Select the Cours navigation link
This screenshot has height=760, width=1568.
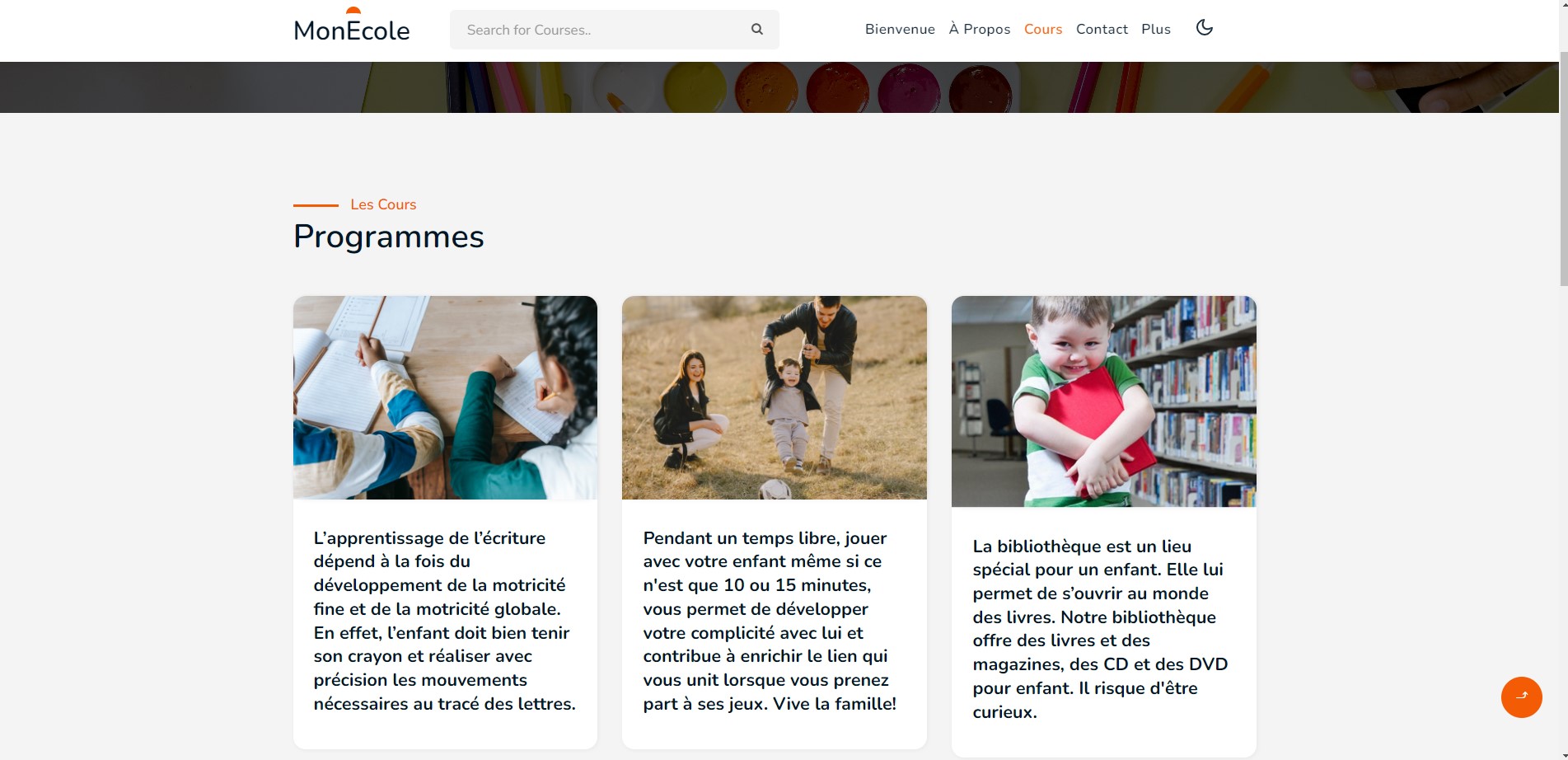click(1043, 29)
